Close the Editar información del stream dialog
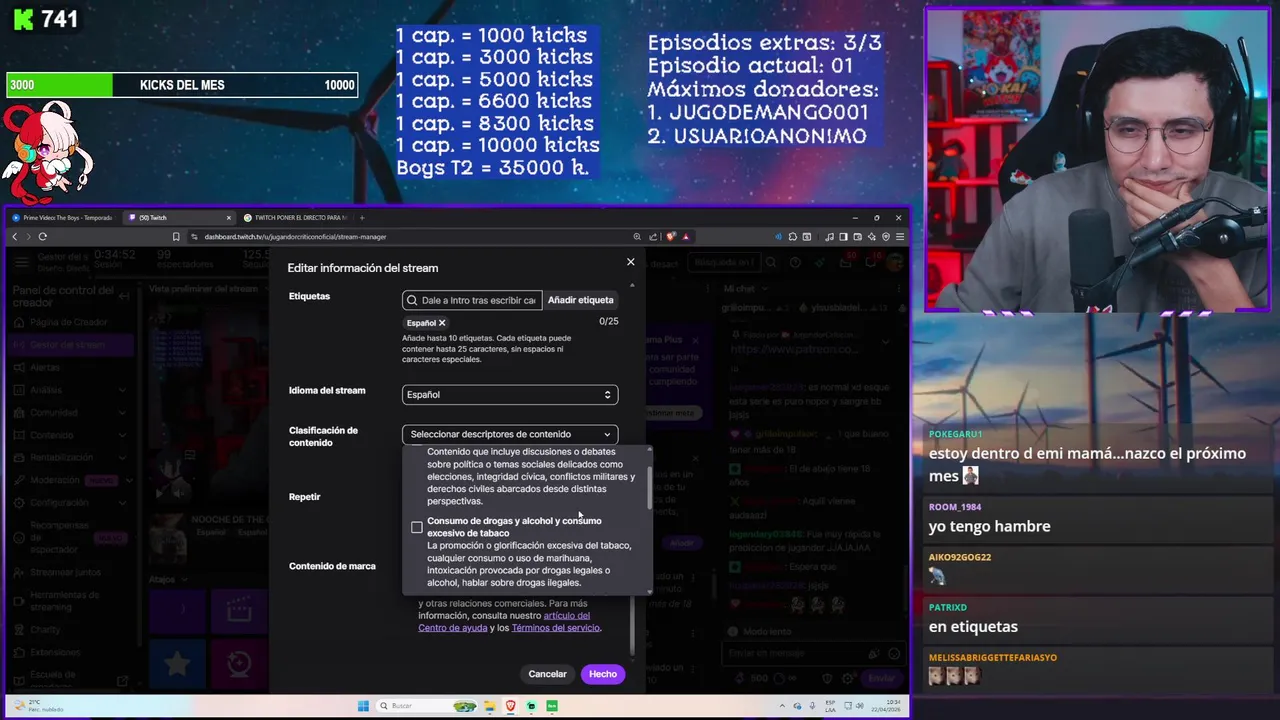The height and width of the screenshot is (720, 1280). (630, 262)
